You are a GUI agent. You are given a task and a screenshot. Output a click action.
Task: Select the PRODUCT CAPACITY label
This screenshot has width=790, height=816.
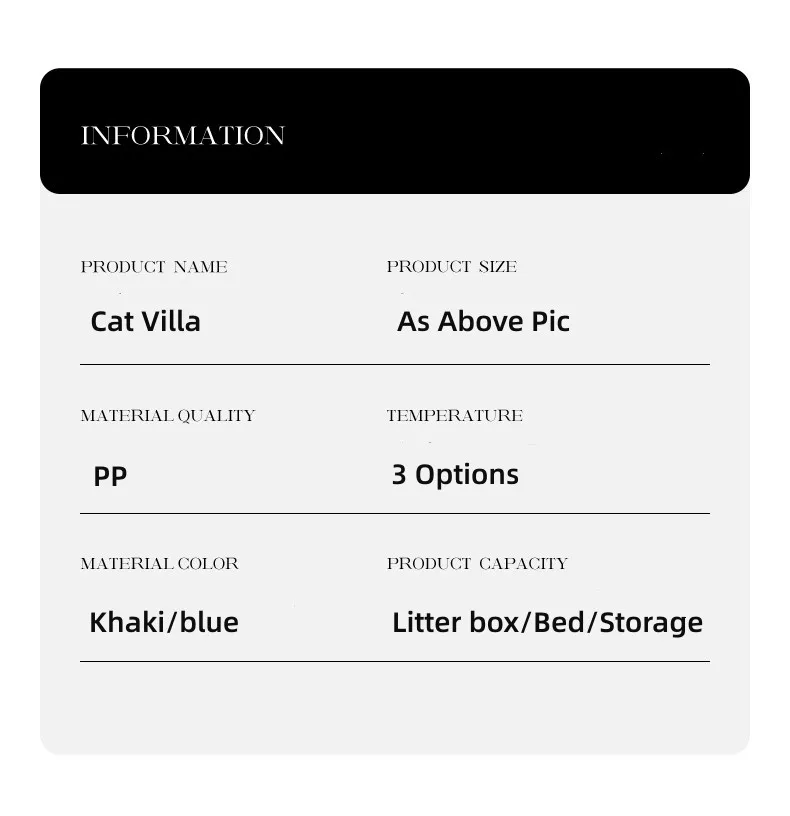tap(477, 564)
